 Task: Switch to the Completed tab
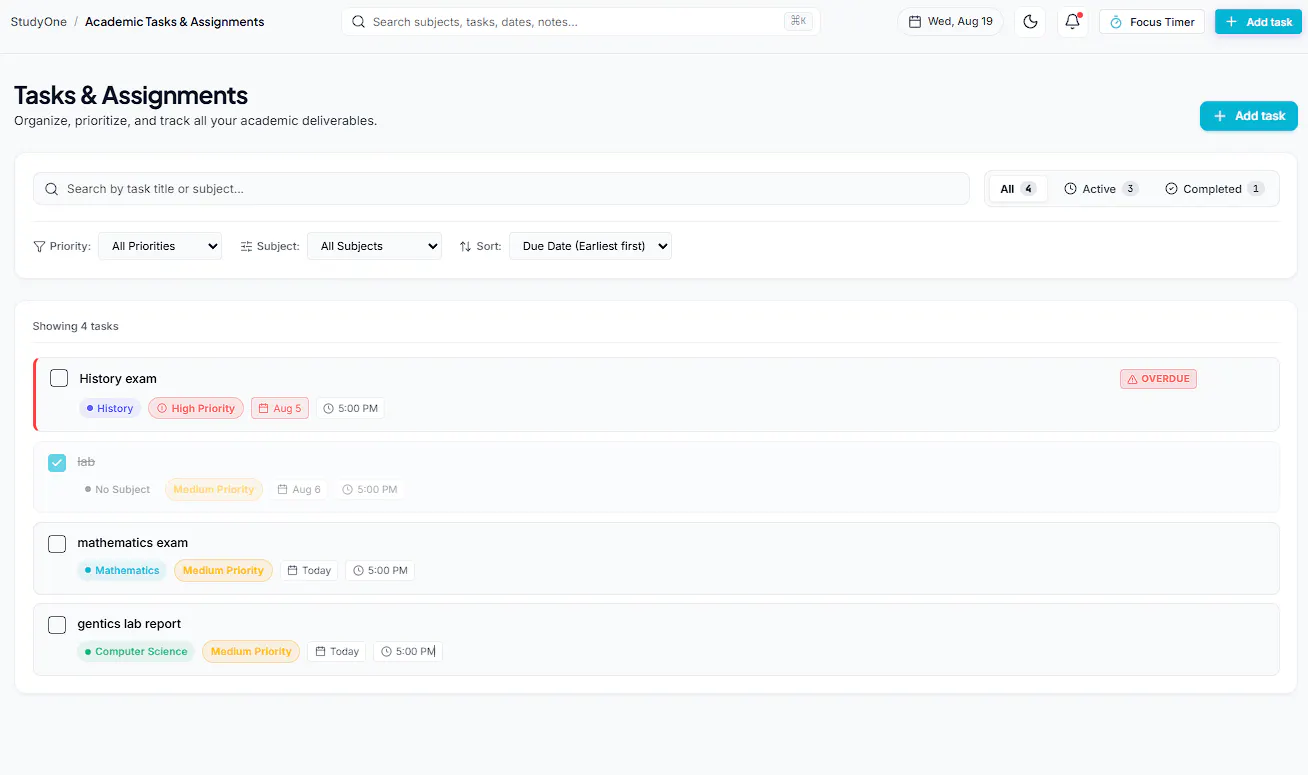[1214, 189]
